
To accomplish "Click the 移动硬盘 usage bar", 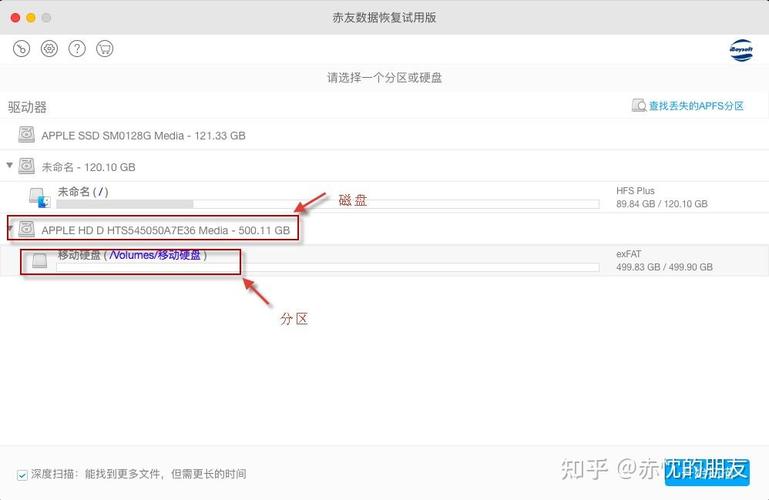I will [x=328, y=267].
